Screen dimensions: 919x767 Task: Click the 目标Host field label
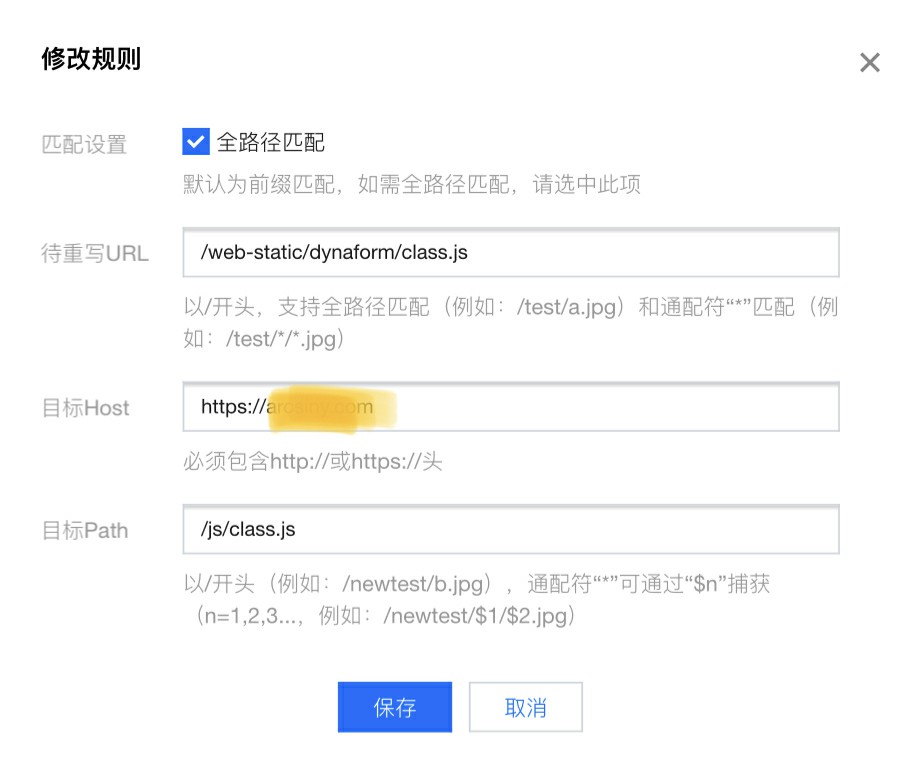tap(85, 408)
